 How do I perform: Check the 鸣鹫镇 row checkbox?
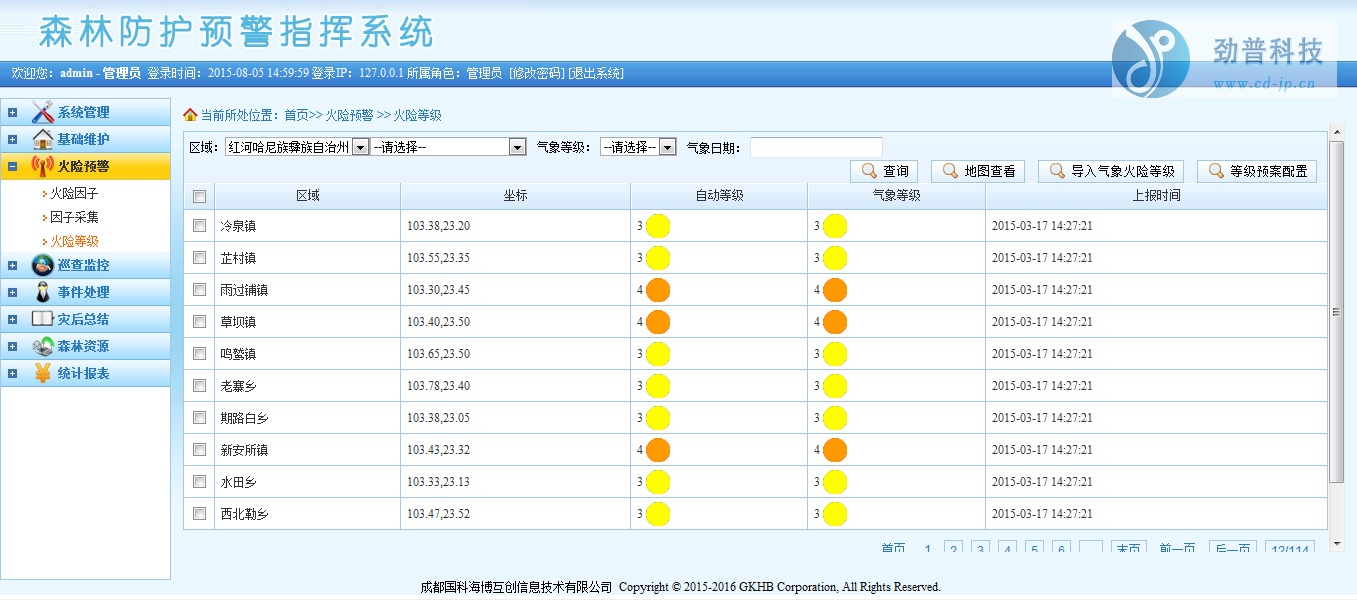click(x=199, y=353)
